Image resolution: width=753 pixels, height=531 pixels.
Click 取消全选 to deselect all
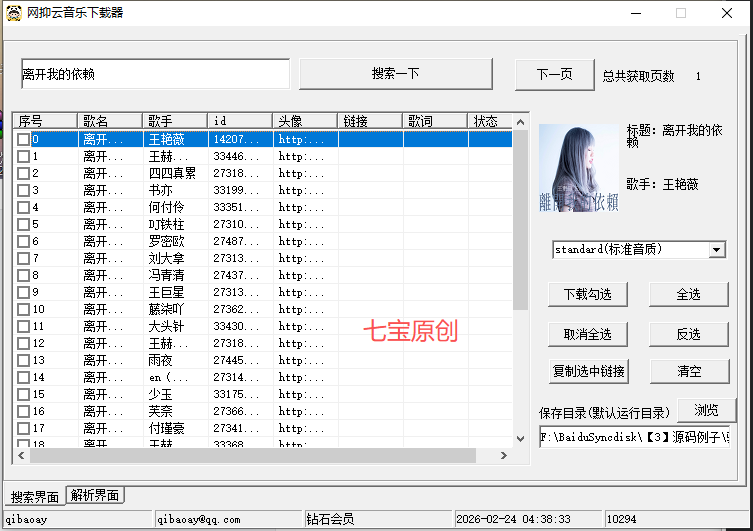588,334
